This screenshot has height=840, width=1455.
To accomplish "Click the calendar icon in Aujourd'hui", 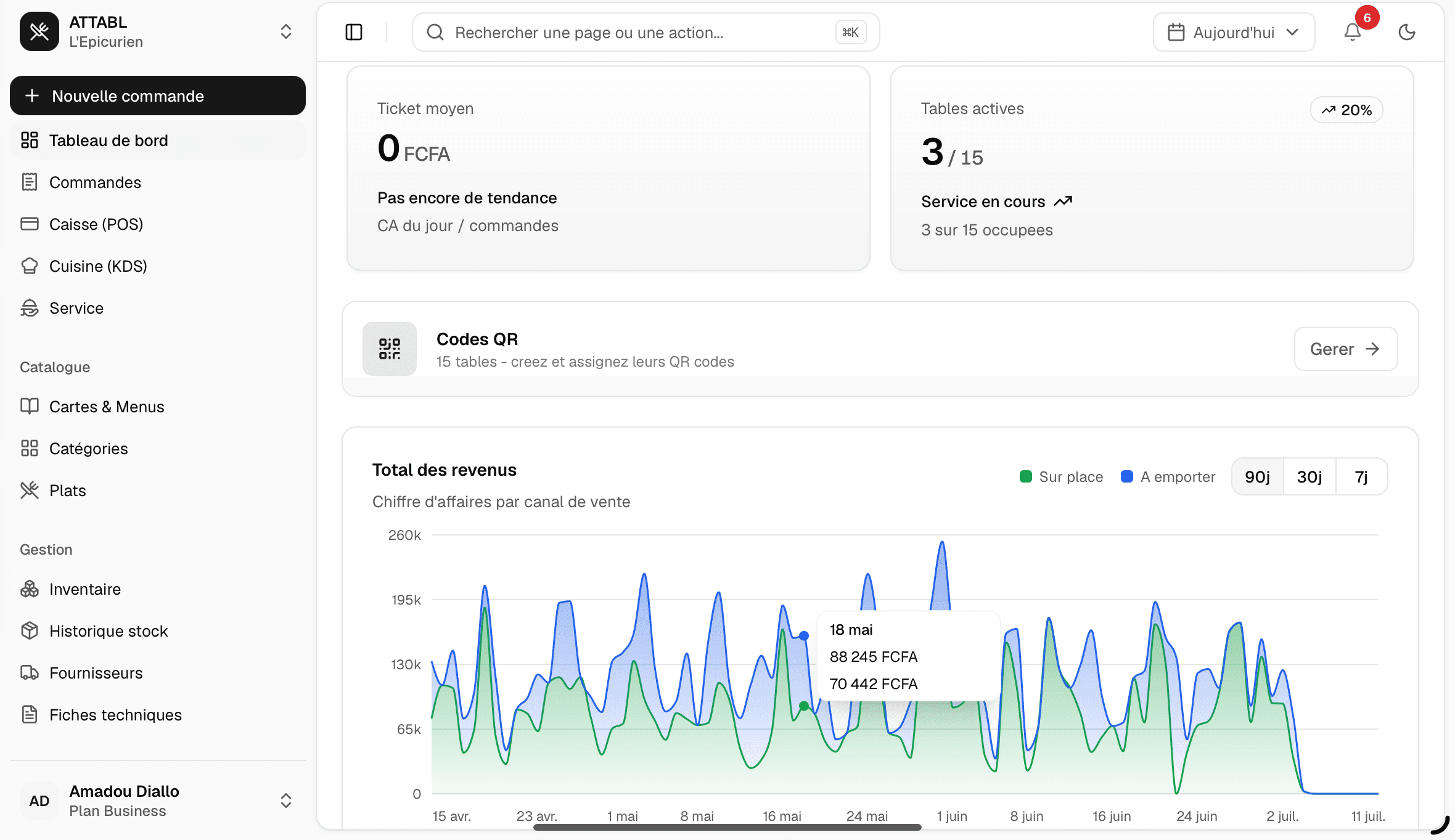I will pyautogui.click(x=1176, y=32).
